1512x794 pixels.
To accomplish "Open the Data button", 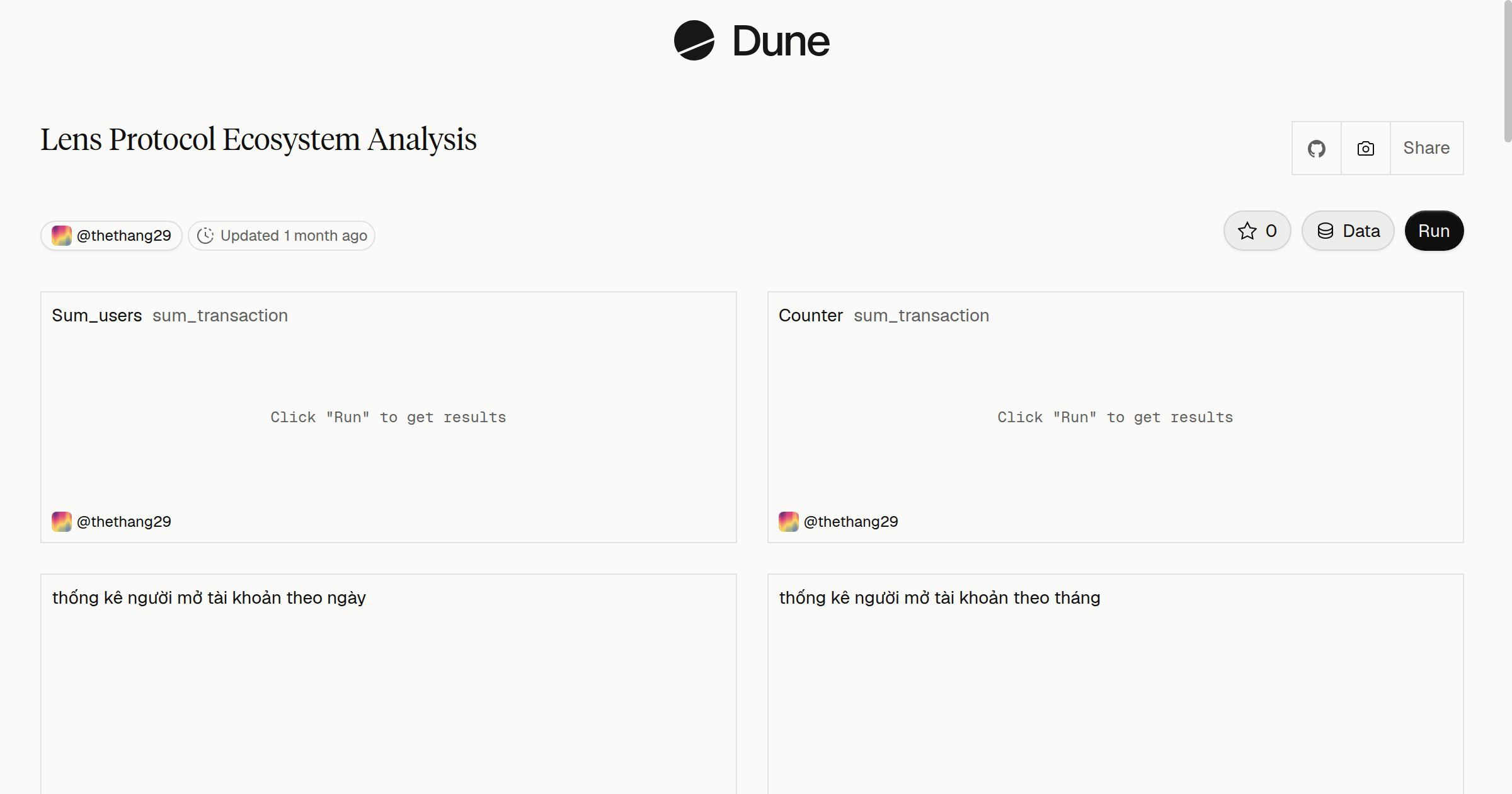I will coord(1348,231).
